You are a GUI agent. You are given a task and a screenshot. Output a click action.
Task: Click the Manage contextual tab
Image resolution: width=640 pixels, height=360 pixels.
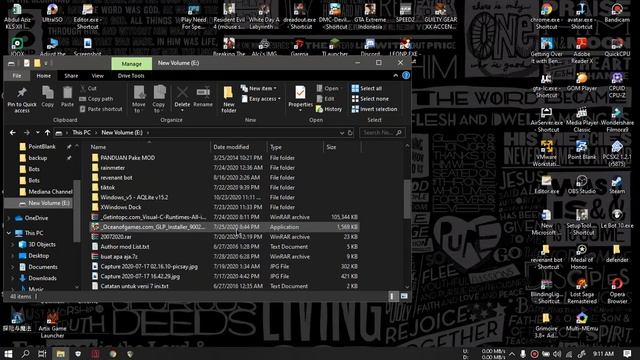point(131,64)
